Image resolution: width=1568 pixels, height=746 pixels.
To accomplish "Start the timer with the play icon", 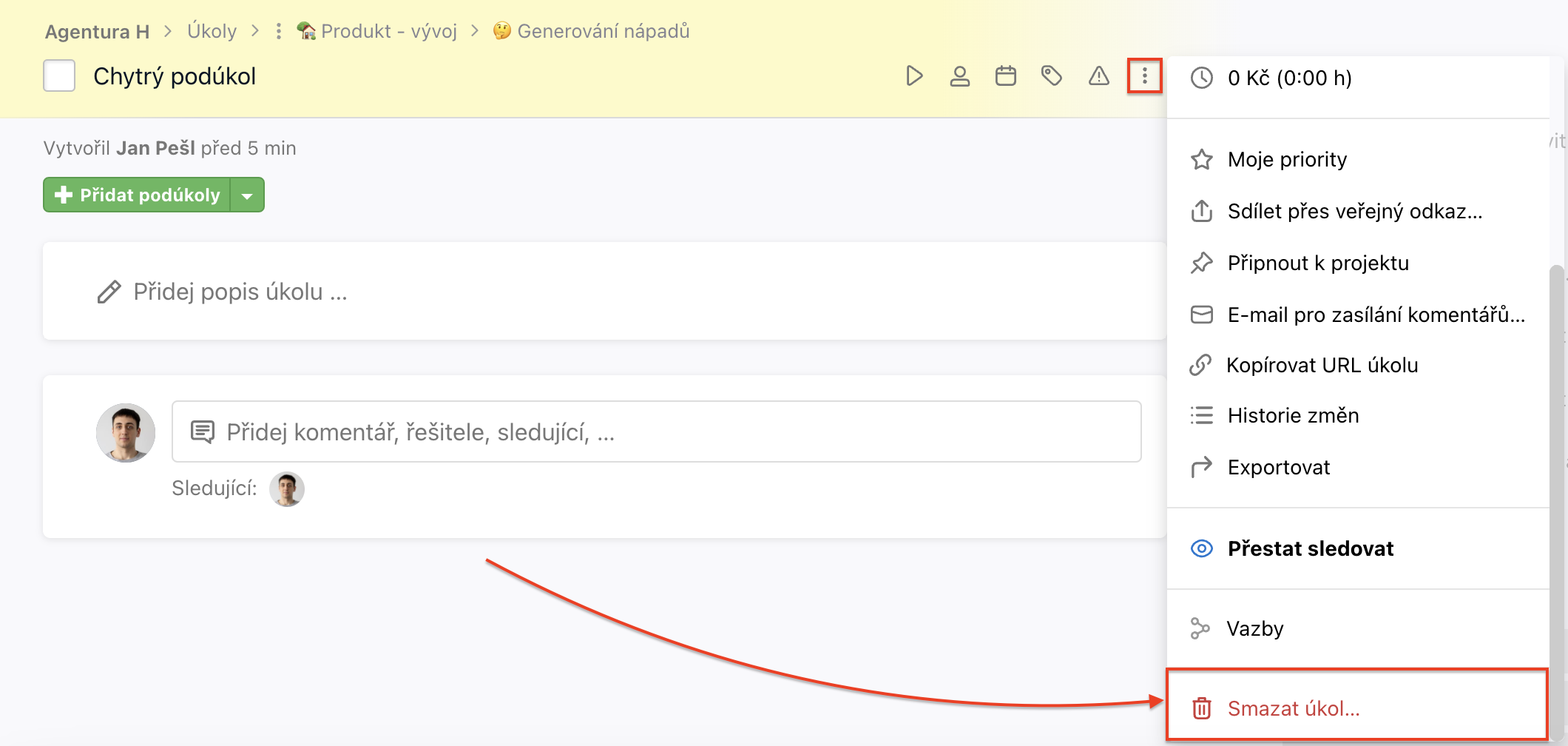I will pos(914,76).
